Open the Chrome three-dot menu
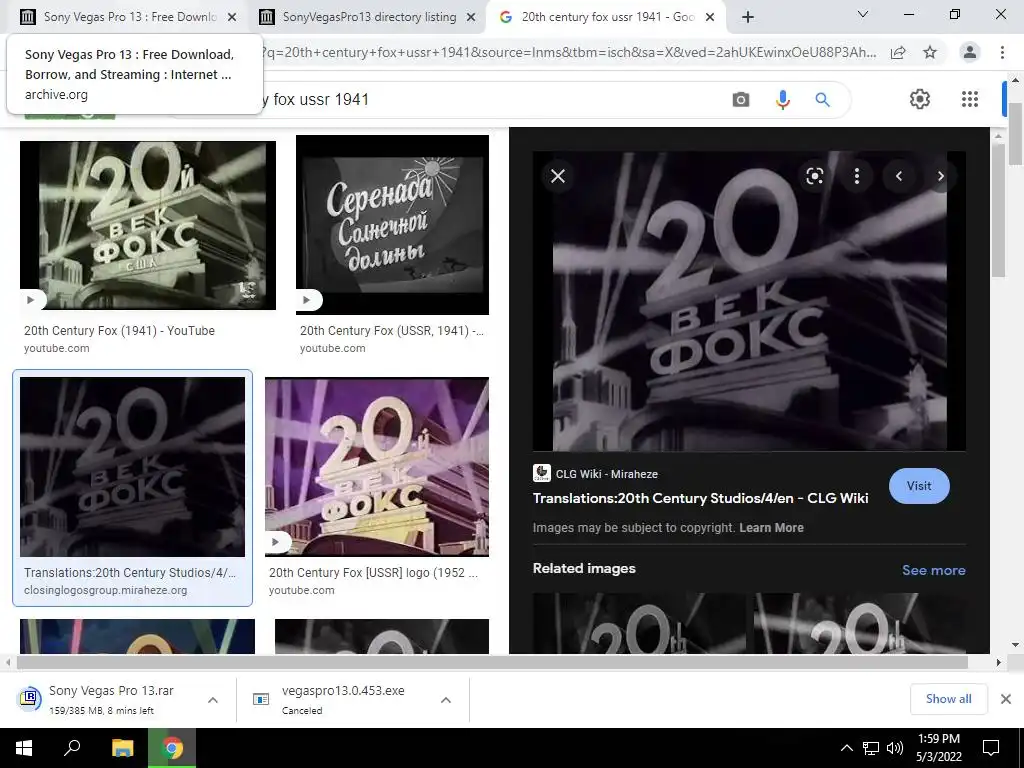Image resolution: width=1024 pixels, height=768 pixels. (x=1002, y=52)
